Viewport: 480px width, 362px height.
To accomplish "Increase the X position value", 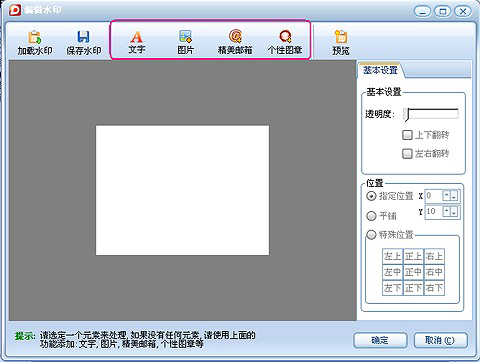I will [446, 196].
